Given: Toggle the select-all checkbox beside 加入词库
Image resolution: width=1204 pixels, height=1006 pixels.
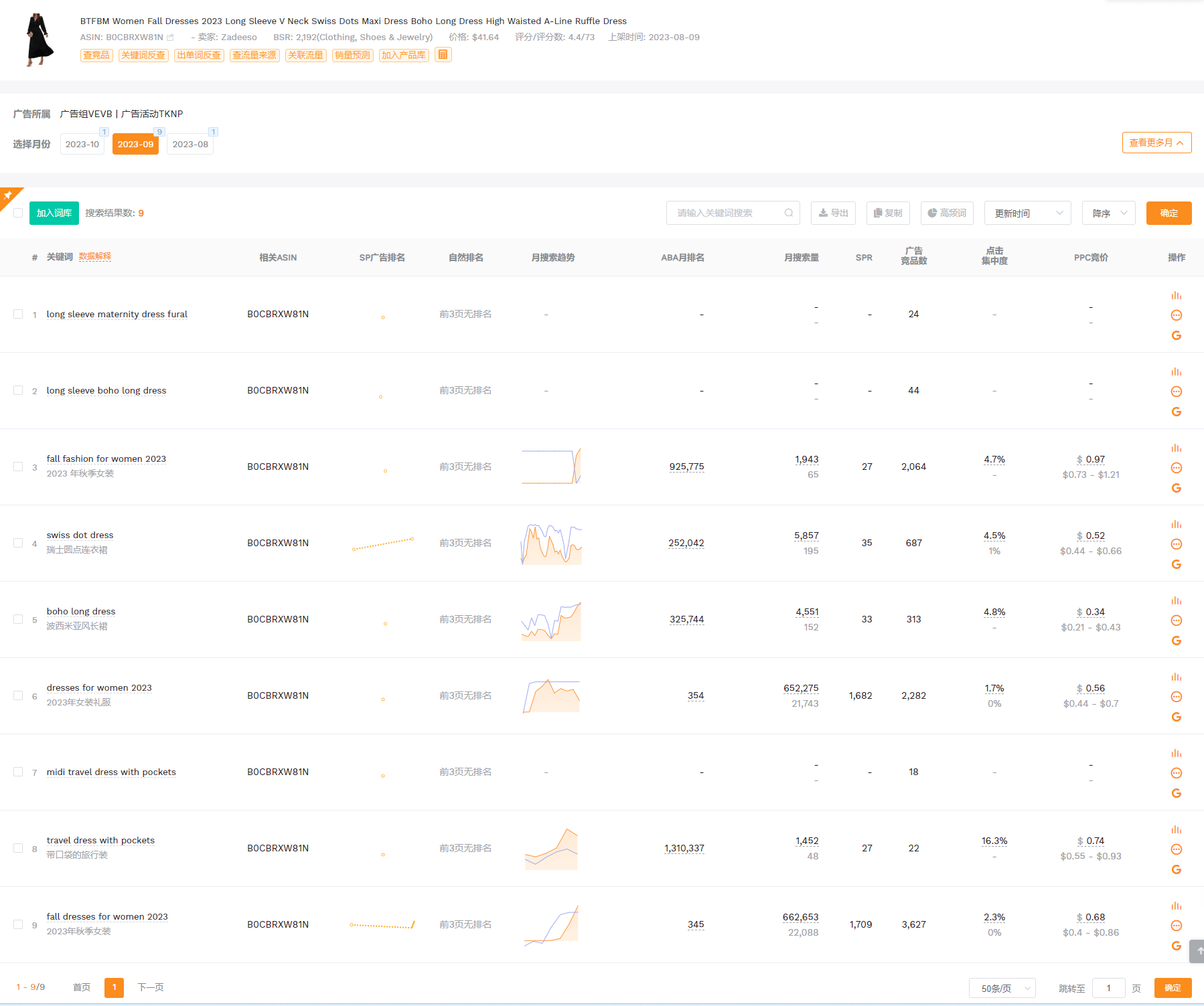Looking at the screenshot, I should [x=18, y=213].
